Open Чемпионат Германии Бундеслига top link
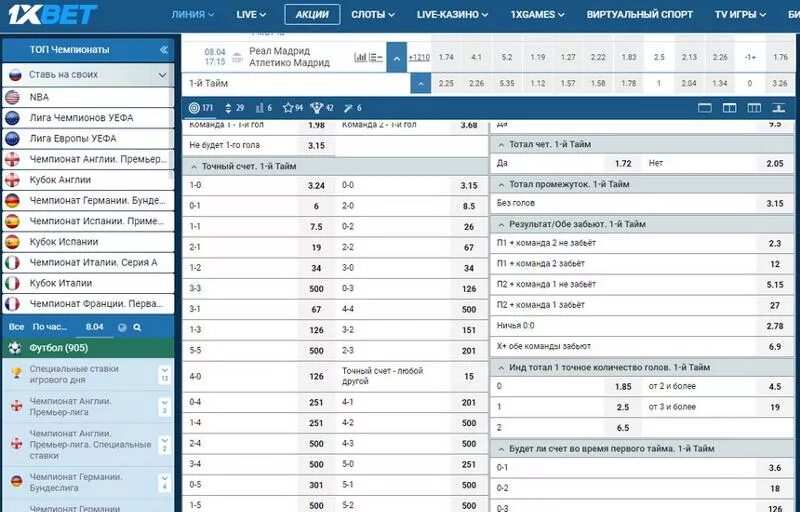The width and height of the screenshot is (800, 512). pos(88,200)
